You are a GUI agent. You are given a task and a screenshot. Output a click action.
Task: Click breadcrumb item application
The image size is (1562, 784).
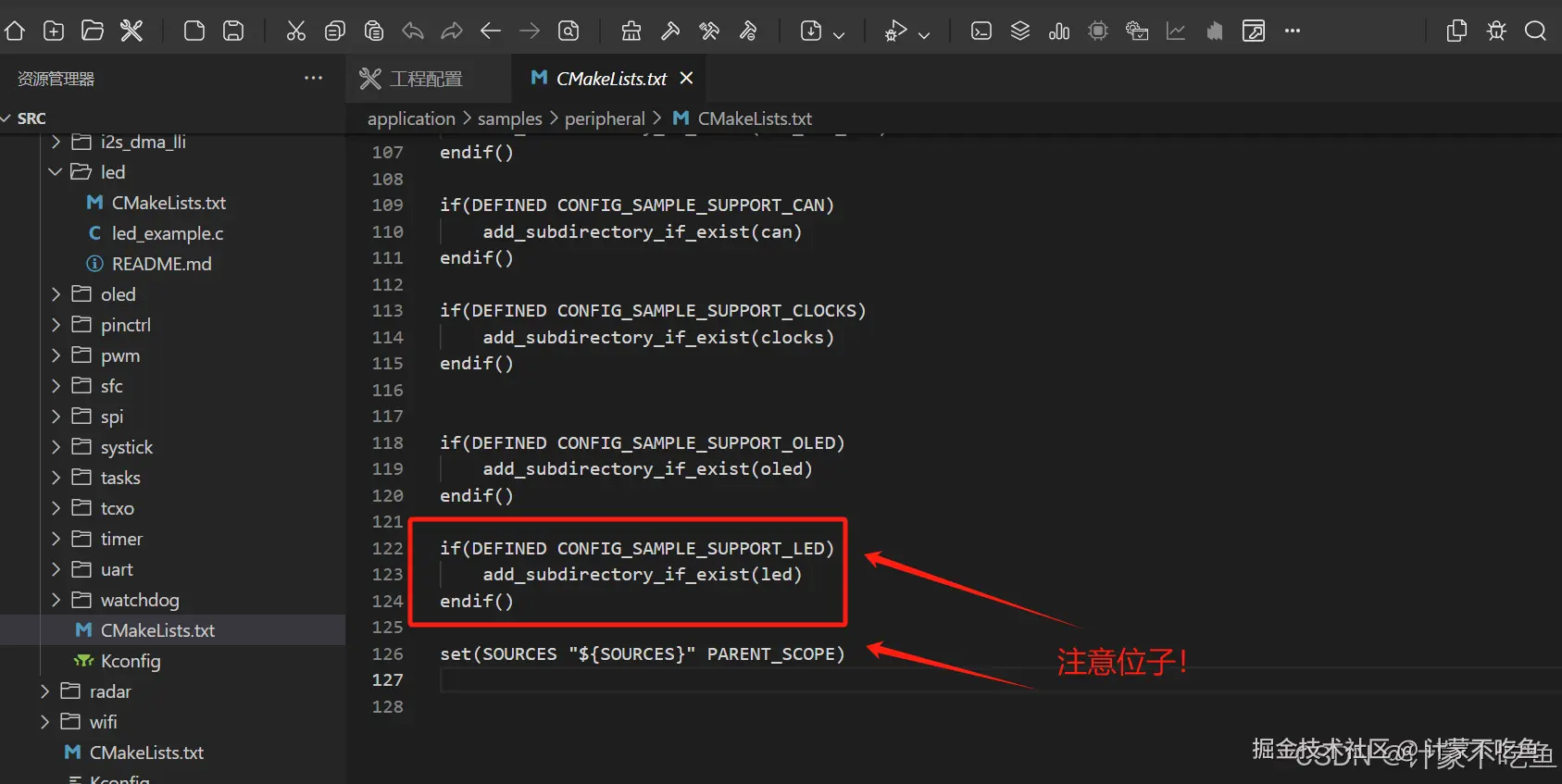coord(411,118)
